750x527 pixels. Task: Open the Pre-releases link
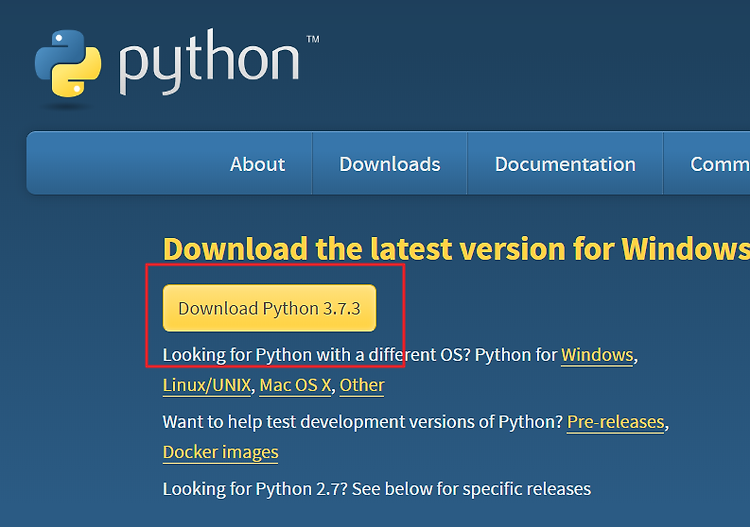616,422
